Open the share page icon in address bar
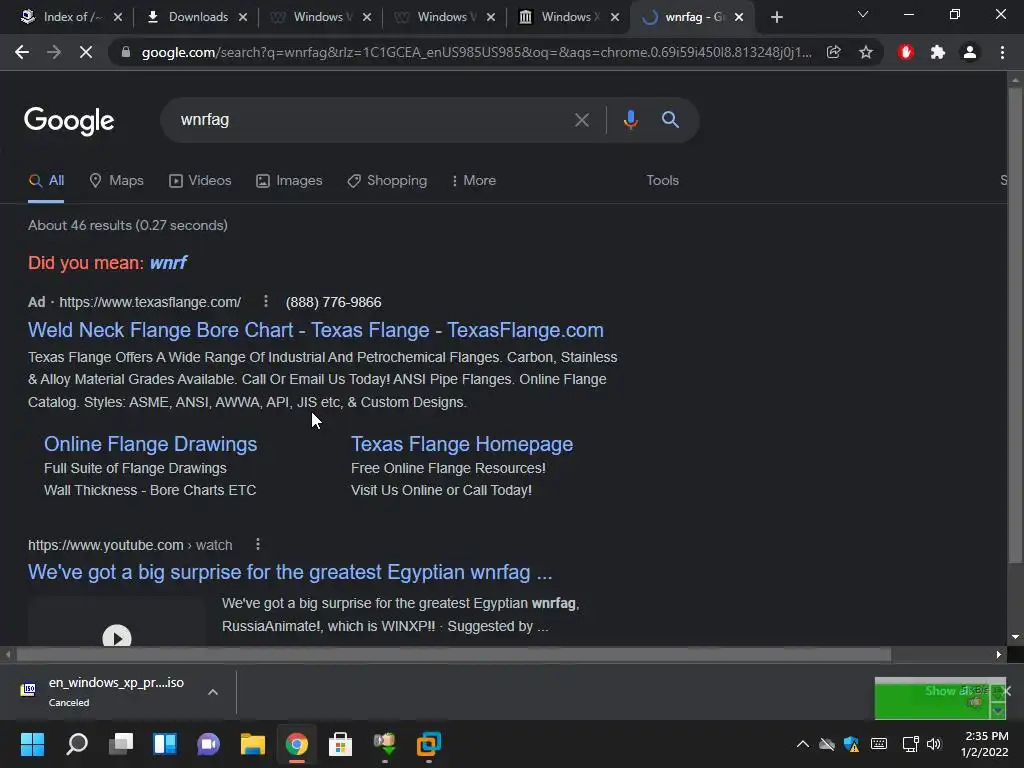 pyautogui.click(x=833, y=52)
